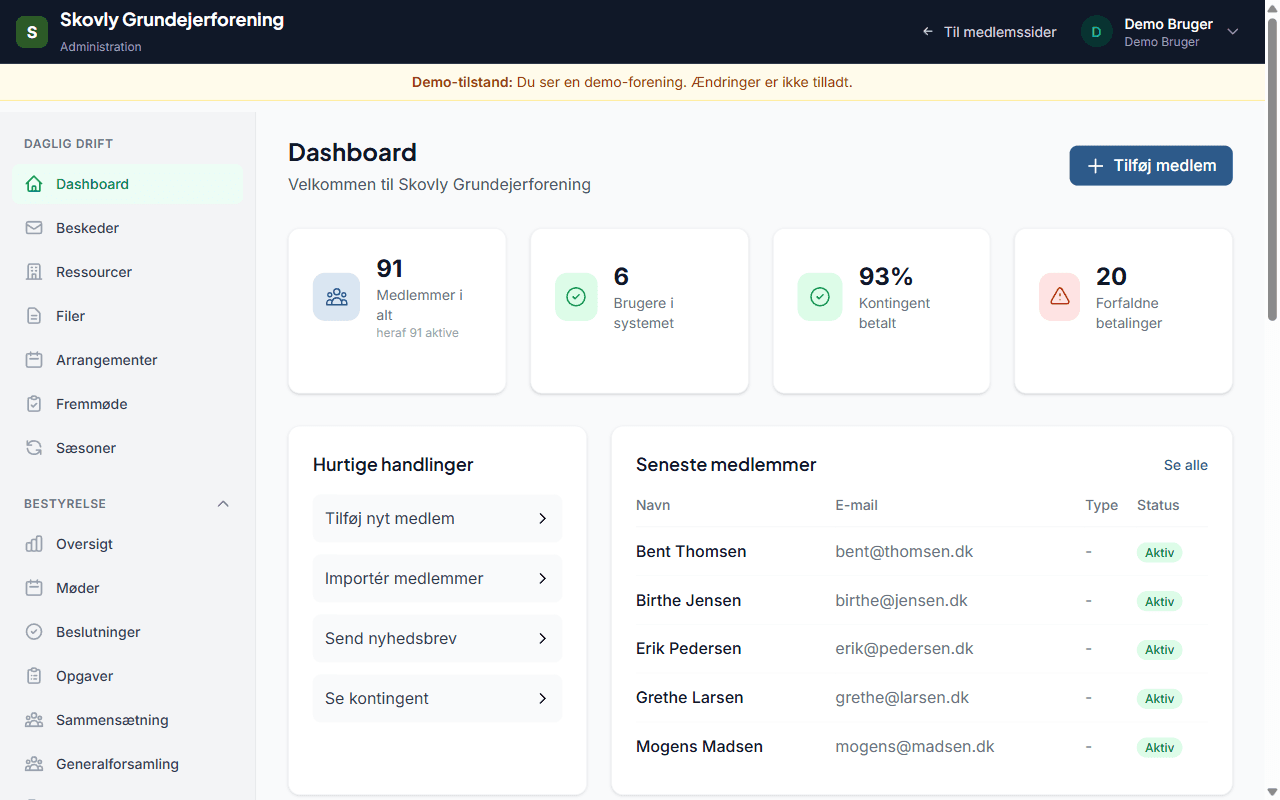The height and width of the screenshot is (800, 1280).
Task: Click member name Grethe Larsen
Action: (x=690, y=698)
